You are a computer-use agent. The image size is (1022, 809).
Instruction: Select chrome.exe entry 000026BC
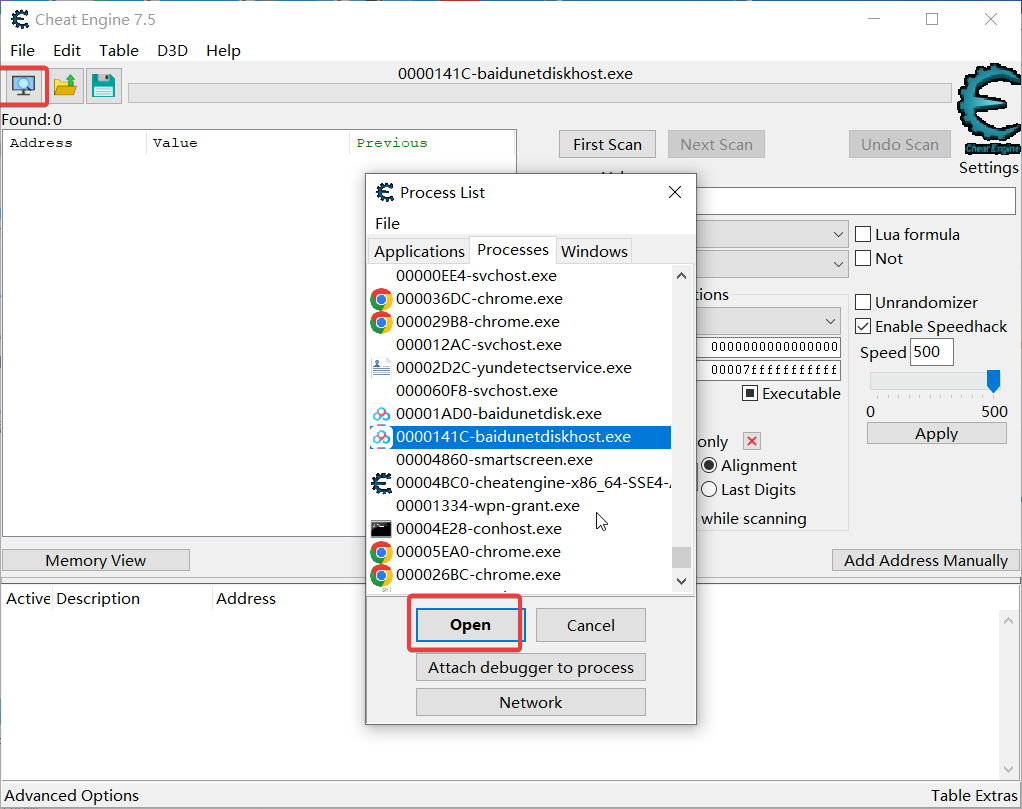(520, 575)
